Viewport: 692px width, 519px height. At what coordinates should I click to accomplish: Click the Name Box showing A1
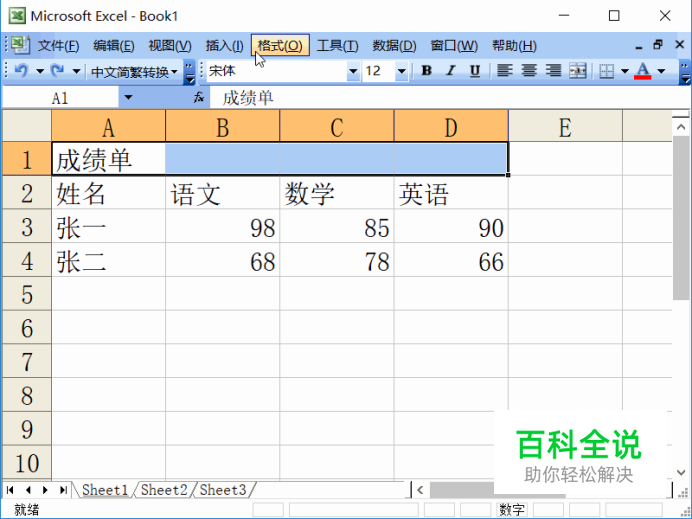pos(60,98)
